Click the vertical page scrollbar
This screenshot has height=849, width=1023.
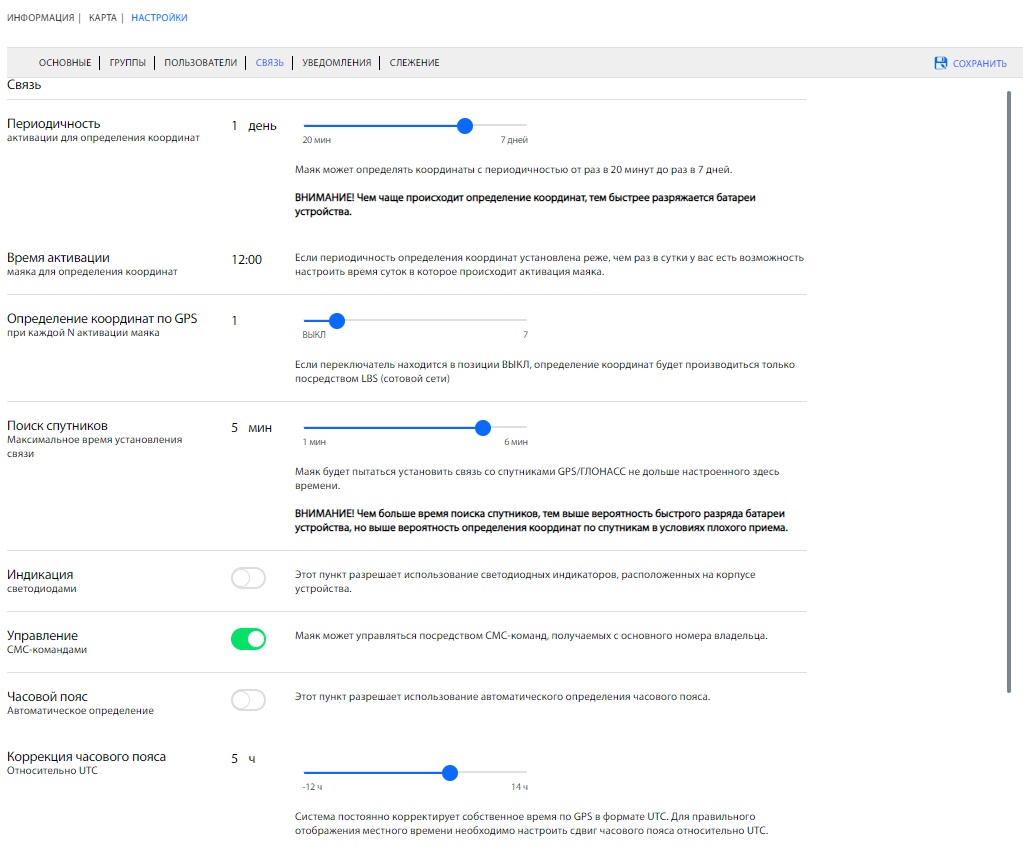point(1008,390)
